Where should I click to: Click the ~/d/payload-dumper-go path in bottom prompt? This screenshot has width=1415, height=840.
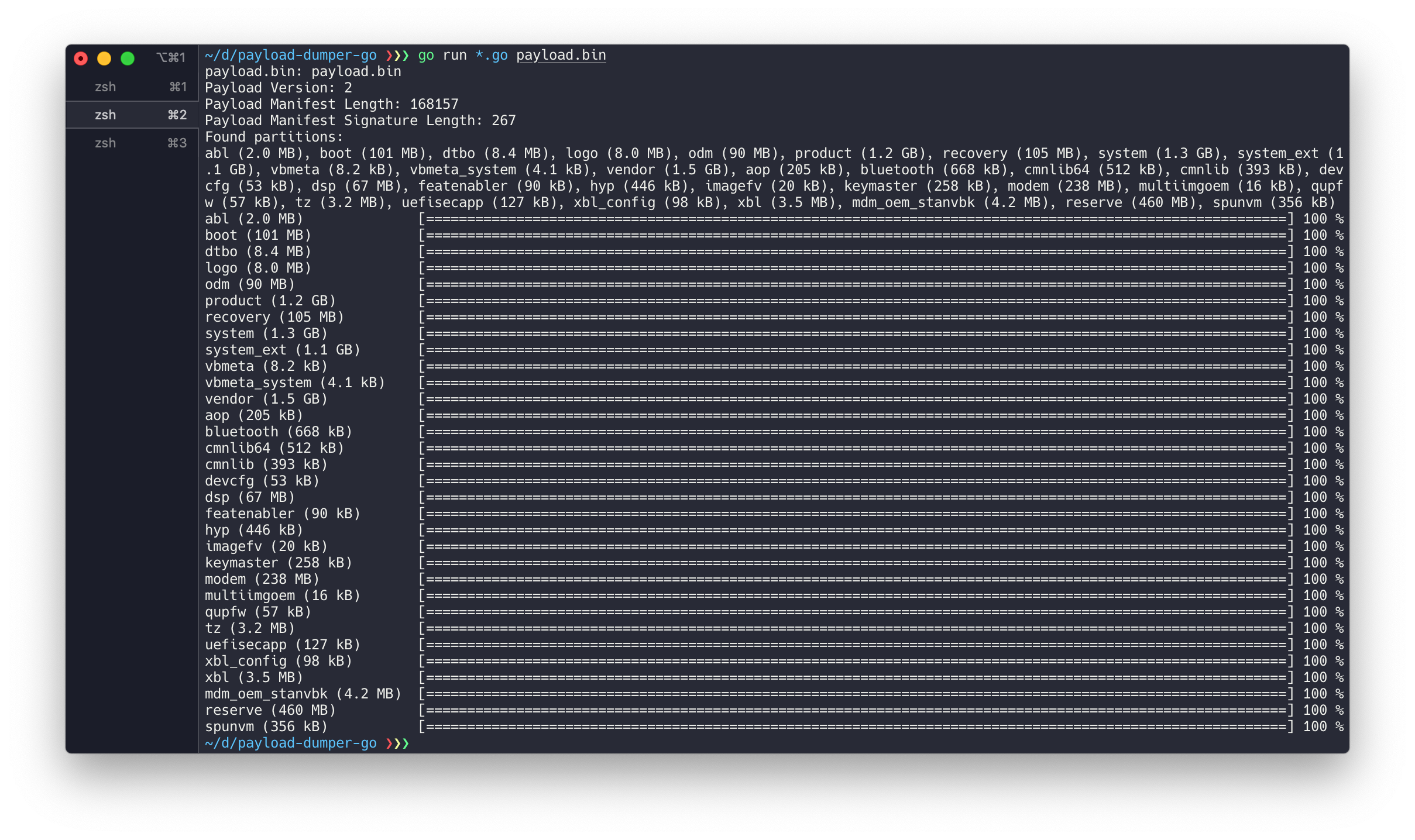tap(291, 743)
